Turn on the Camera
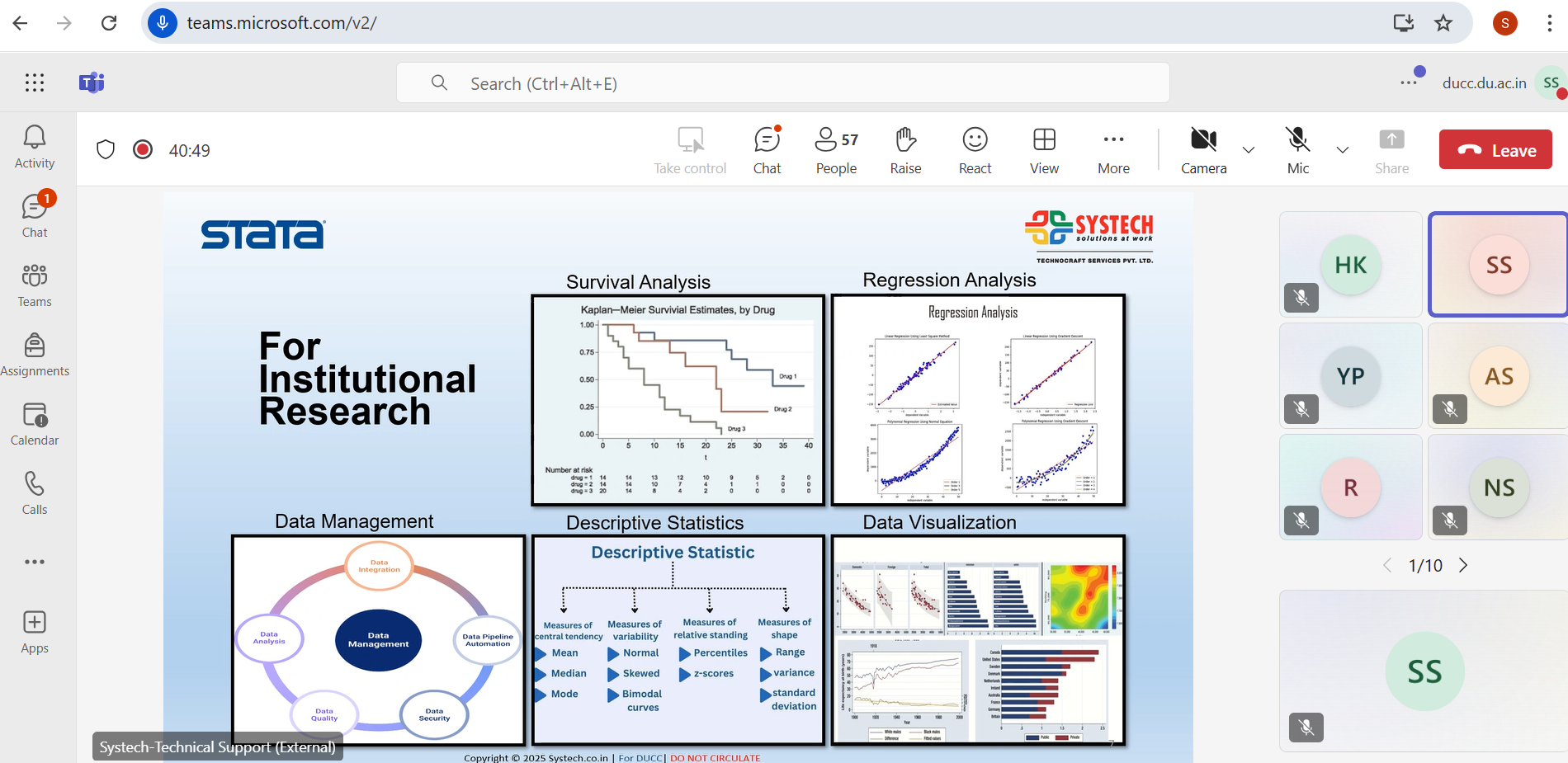This screenshot has width=1568, height=763. point(1203,150)
